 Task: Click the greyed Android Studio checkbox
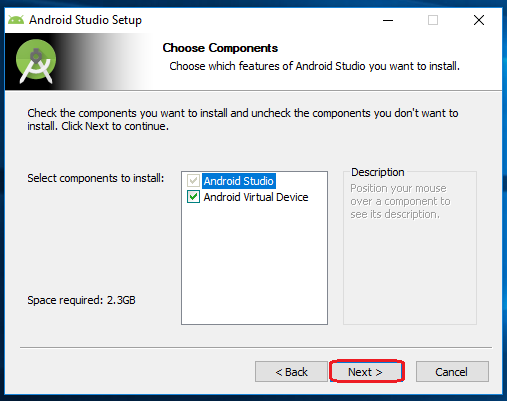coord(193,181)
